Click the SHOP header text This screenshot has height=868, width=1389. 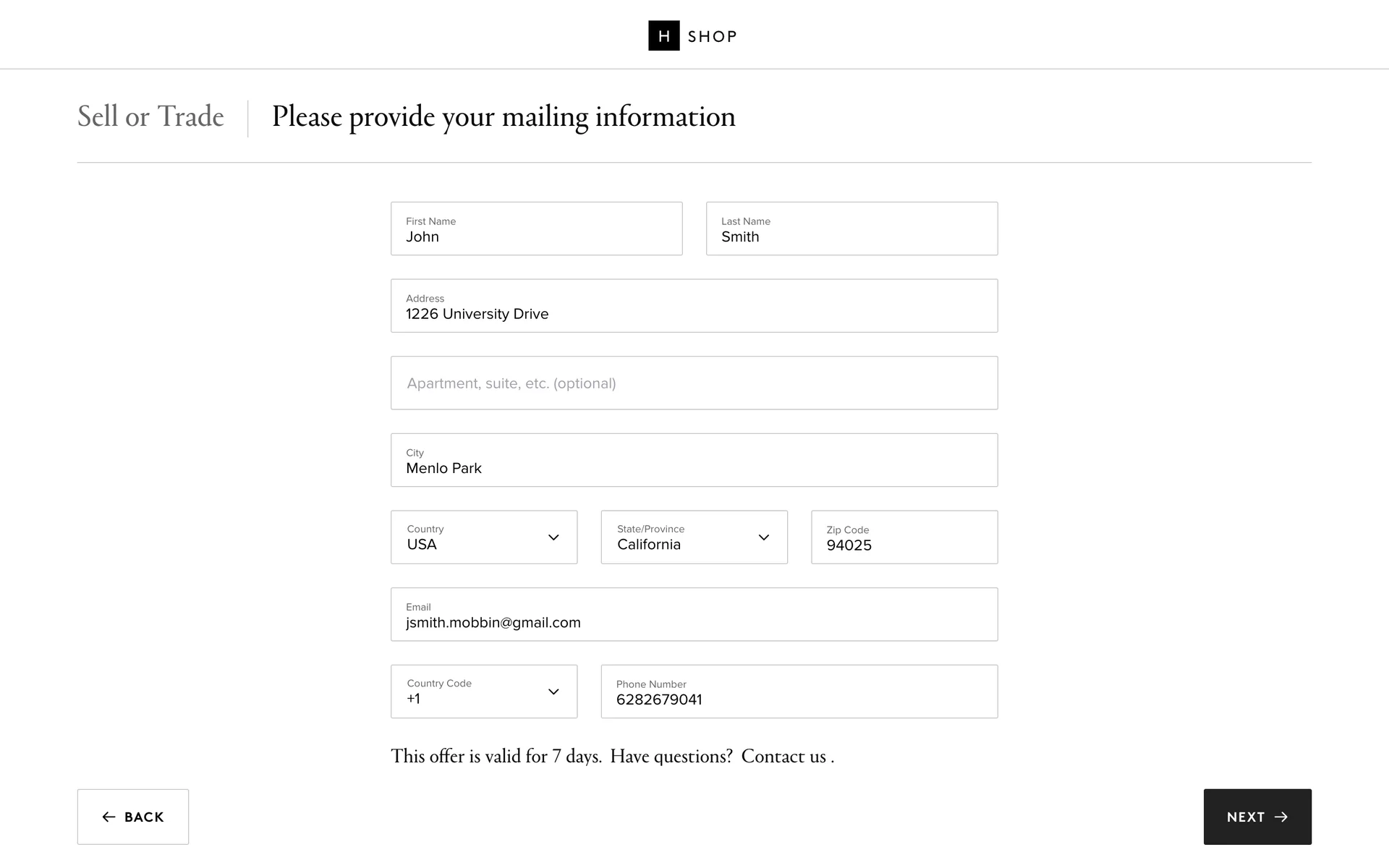point(712,37)
